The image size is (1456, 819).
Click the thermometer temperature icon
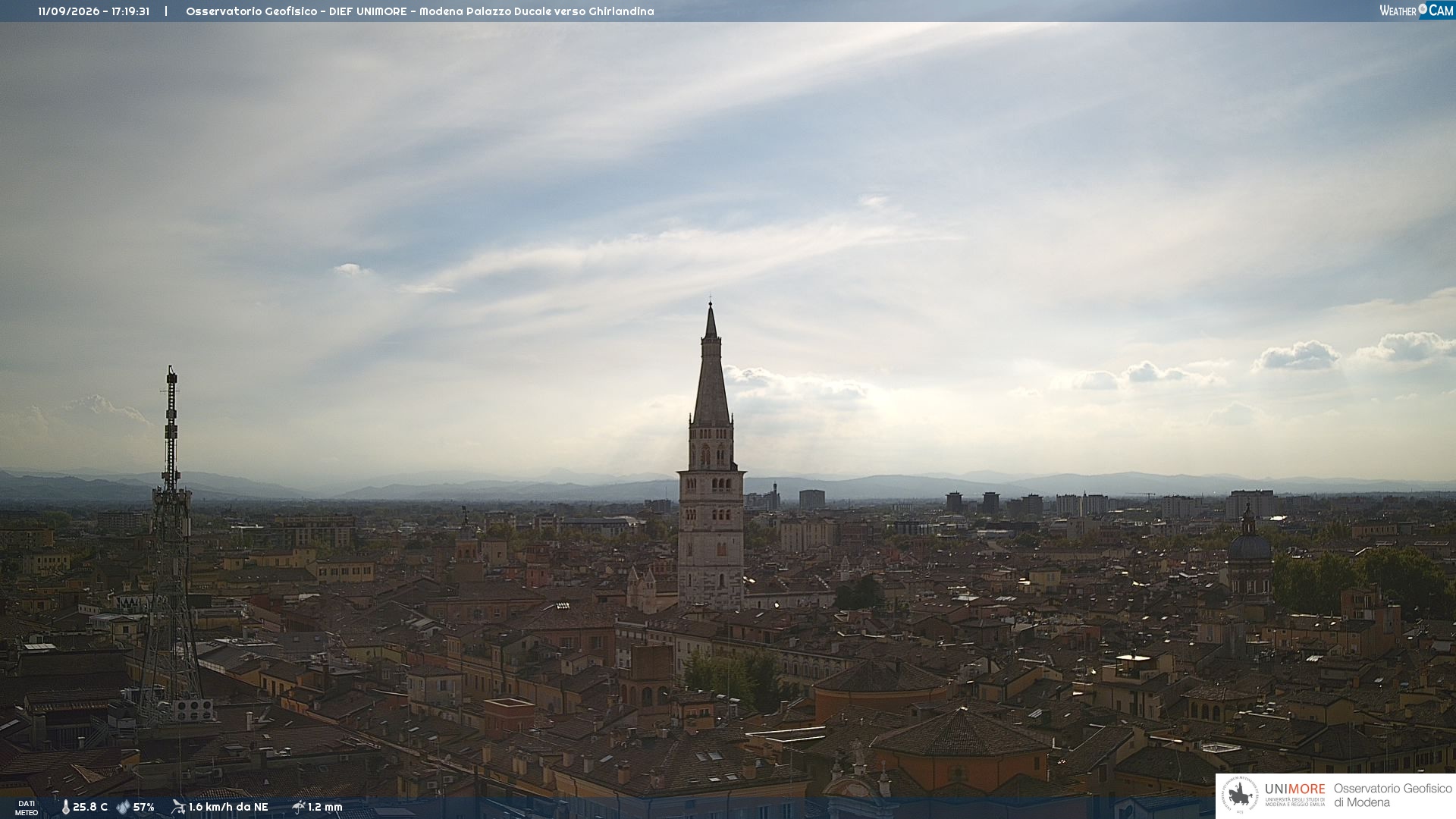coord(66,807)
